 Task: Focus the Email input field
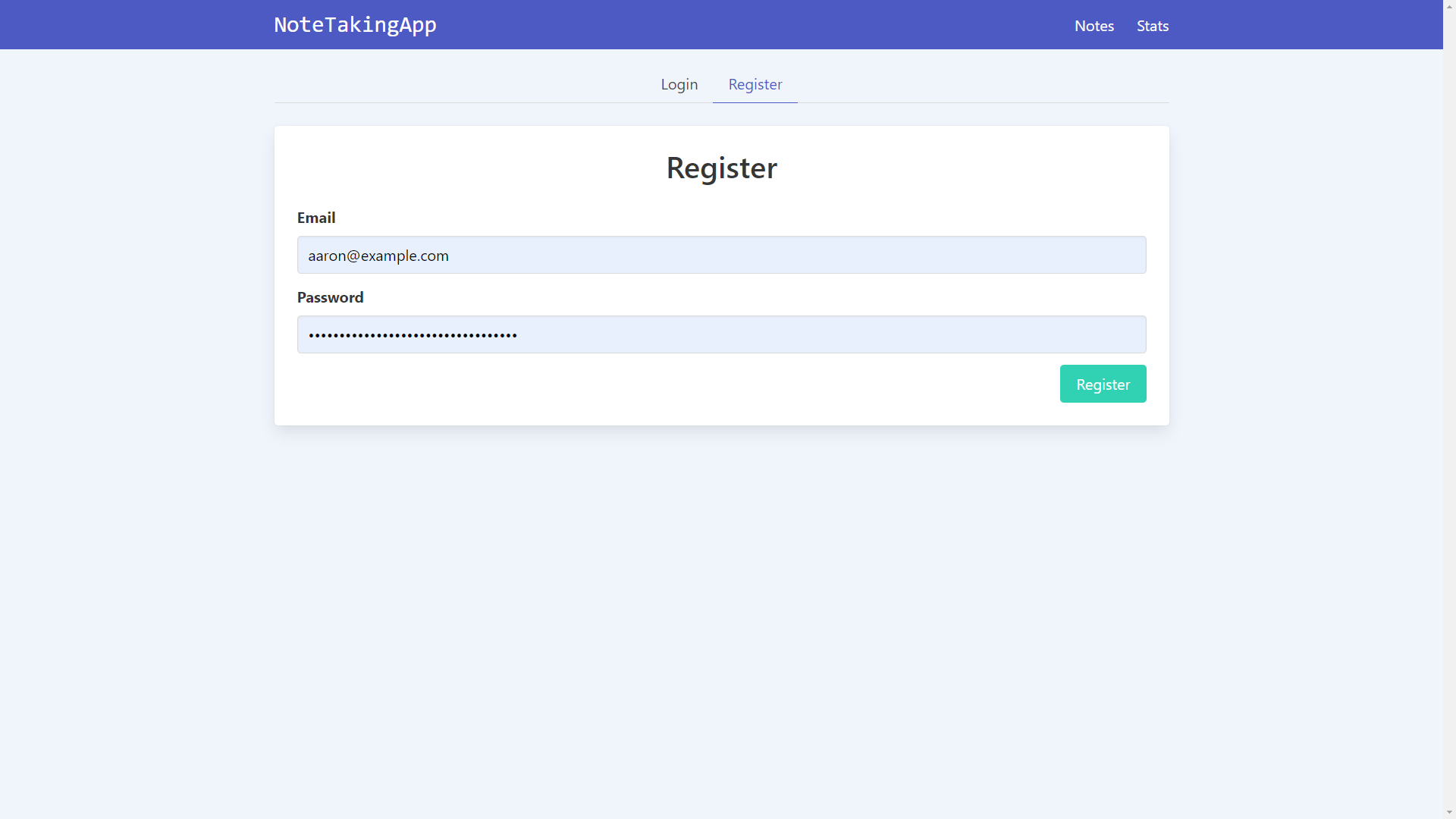tap(721, 255)
